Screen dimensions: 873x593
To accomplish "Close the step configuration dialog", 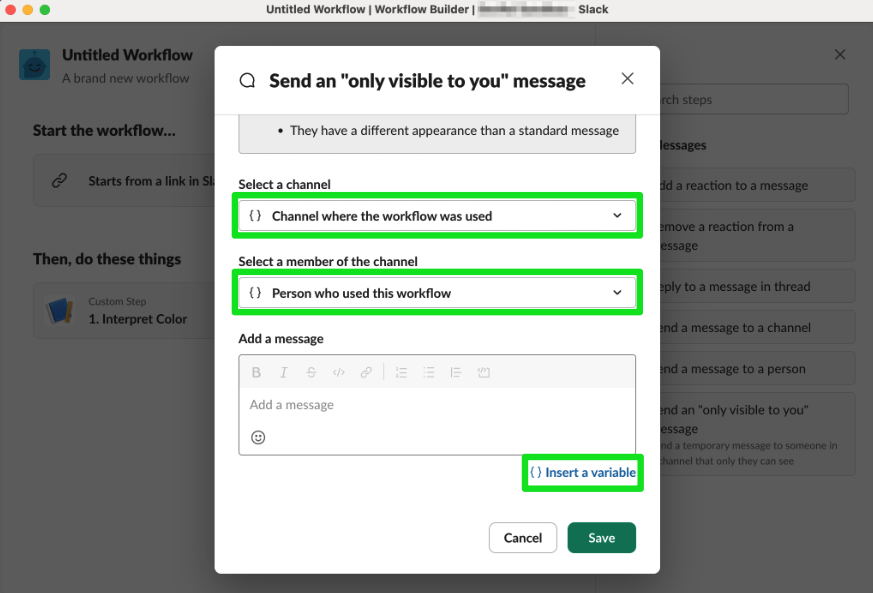I will point(627,77).
